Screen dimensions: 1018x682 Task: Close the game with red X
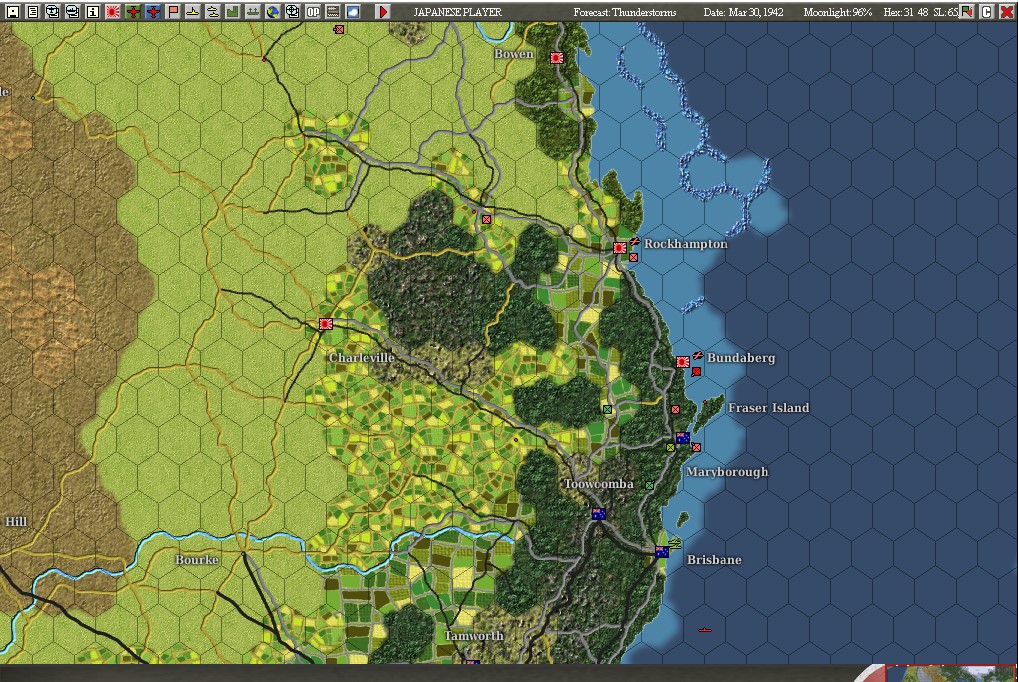(x=1006, y=12)
